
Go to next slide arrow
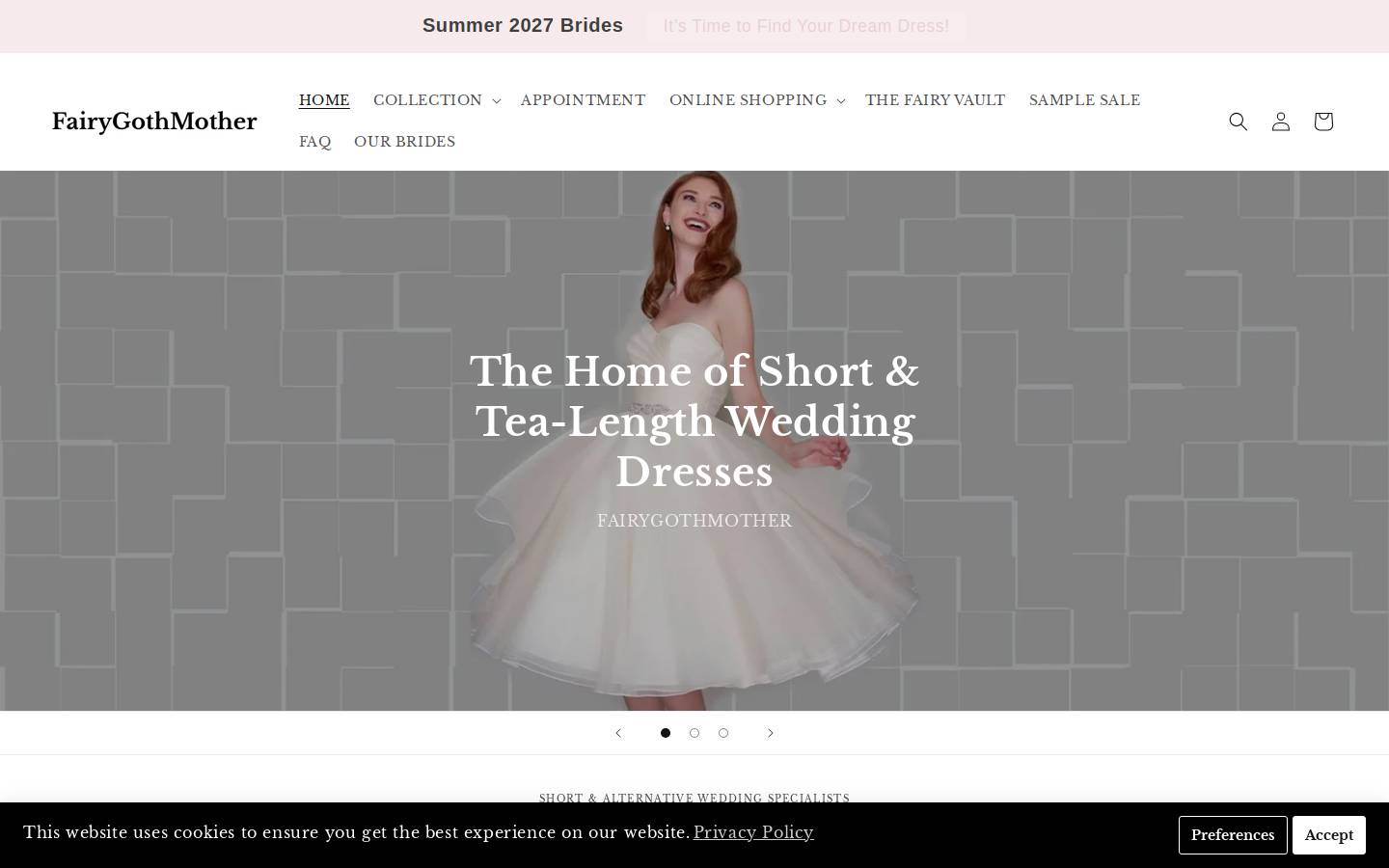click(x=771, y=733)
